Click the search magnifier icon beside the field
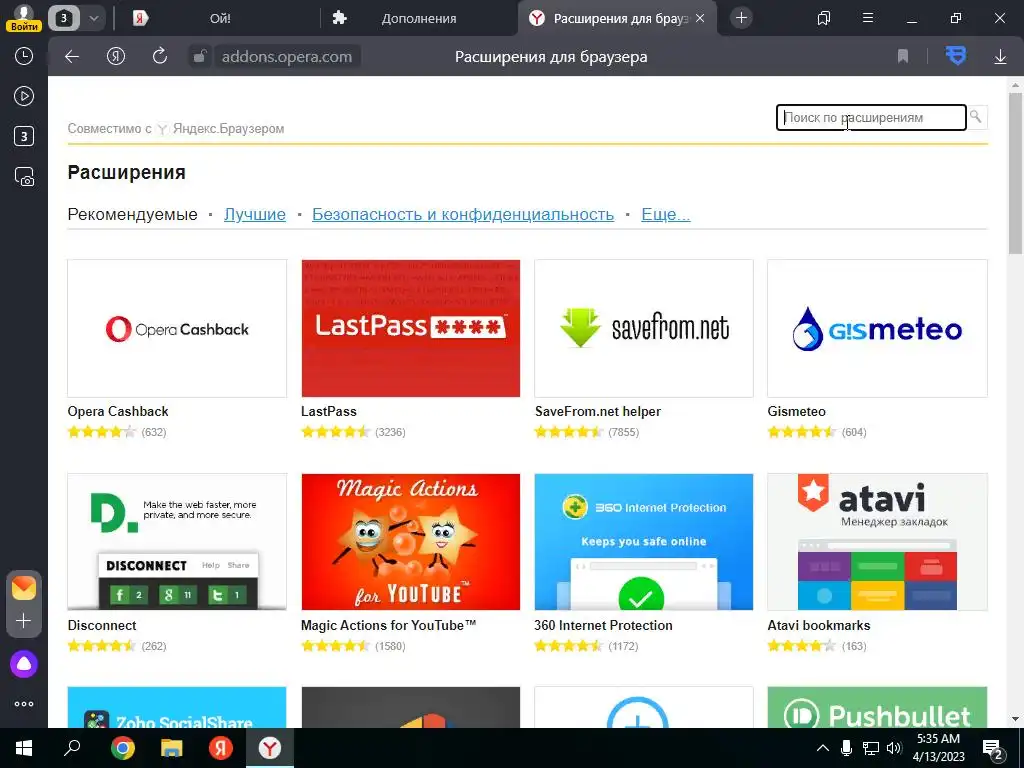Viewport: 1024px width, 768px height. click(976, 117)
